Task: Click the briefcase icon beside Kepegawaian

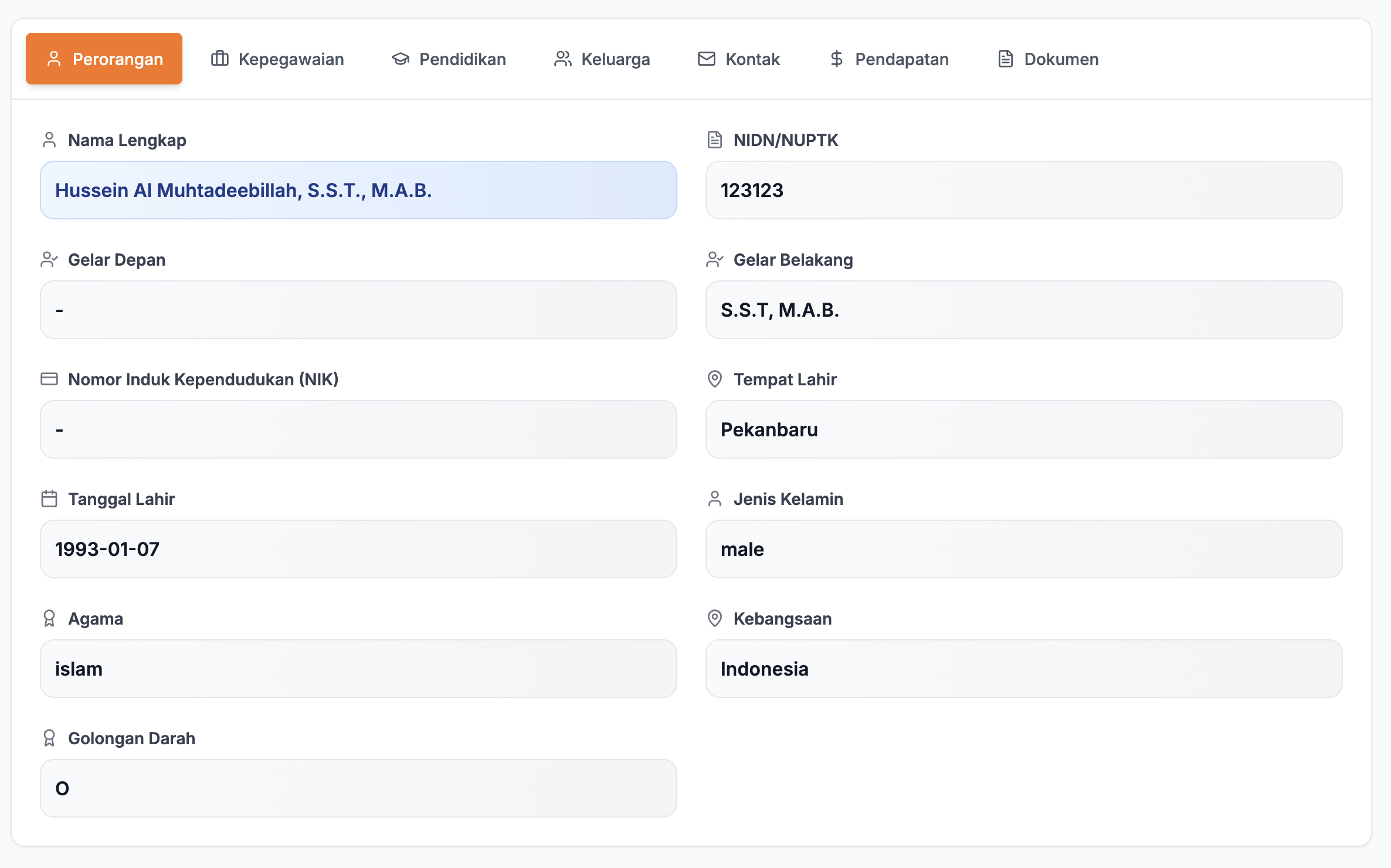Action: 220,59
